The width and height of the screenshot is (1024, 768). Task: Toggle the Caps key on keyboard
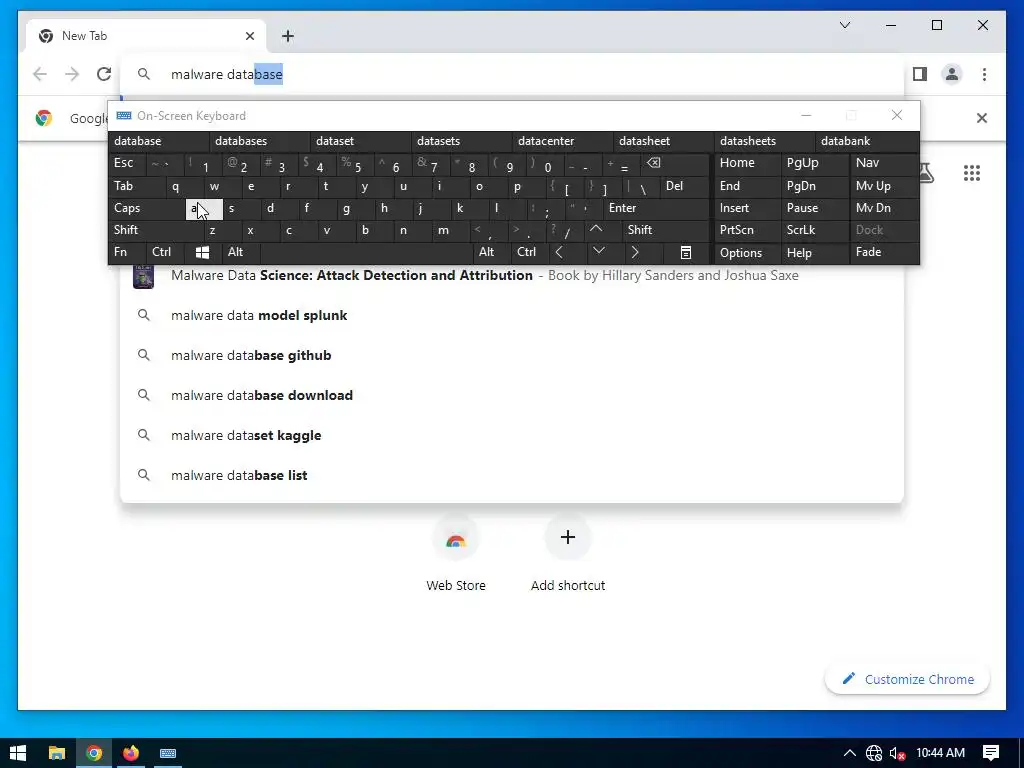click(147, 208)
